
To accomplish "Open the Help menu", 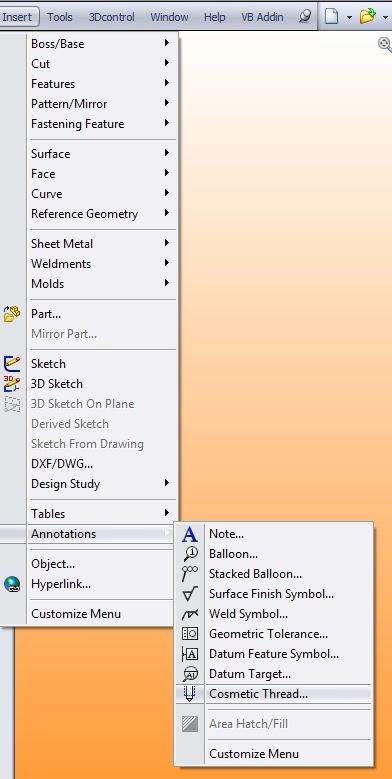I will (x=215, y=17).
